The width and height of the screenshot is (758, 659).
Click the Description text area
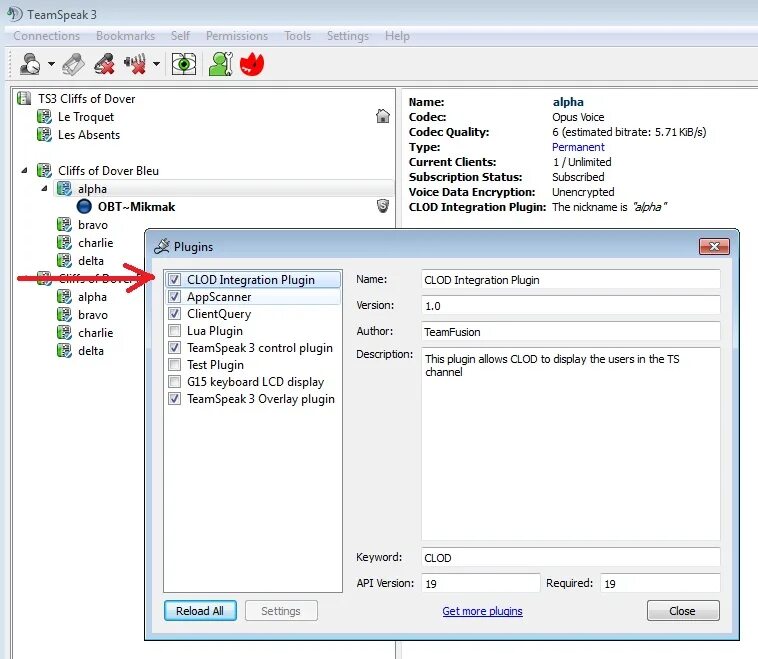pyautogui.click(x=570, y=443)
